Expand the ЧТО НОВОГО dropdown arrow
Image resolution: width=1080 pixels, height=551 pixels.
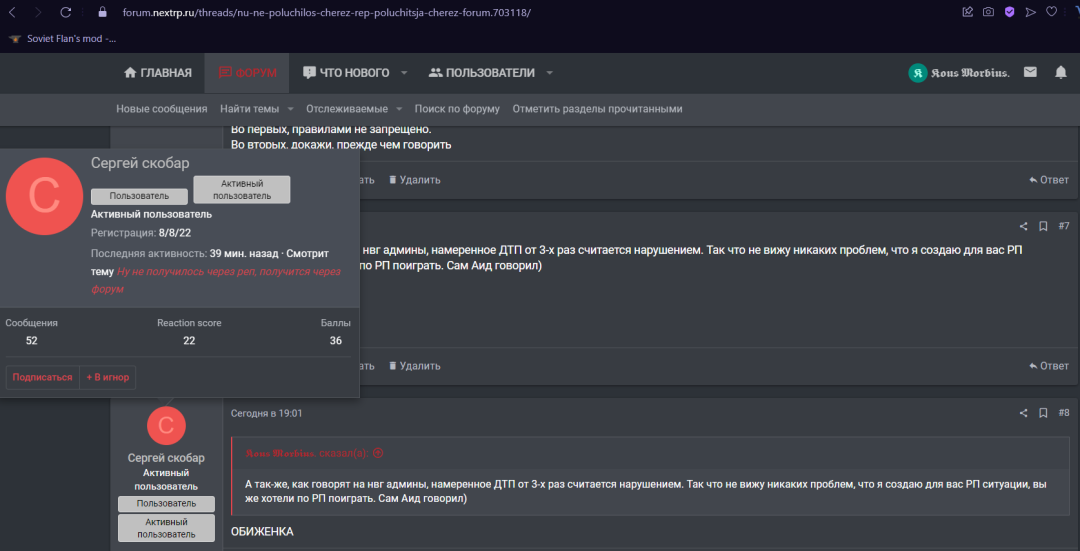point(404,73)
